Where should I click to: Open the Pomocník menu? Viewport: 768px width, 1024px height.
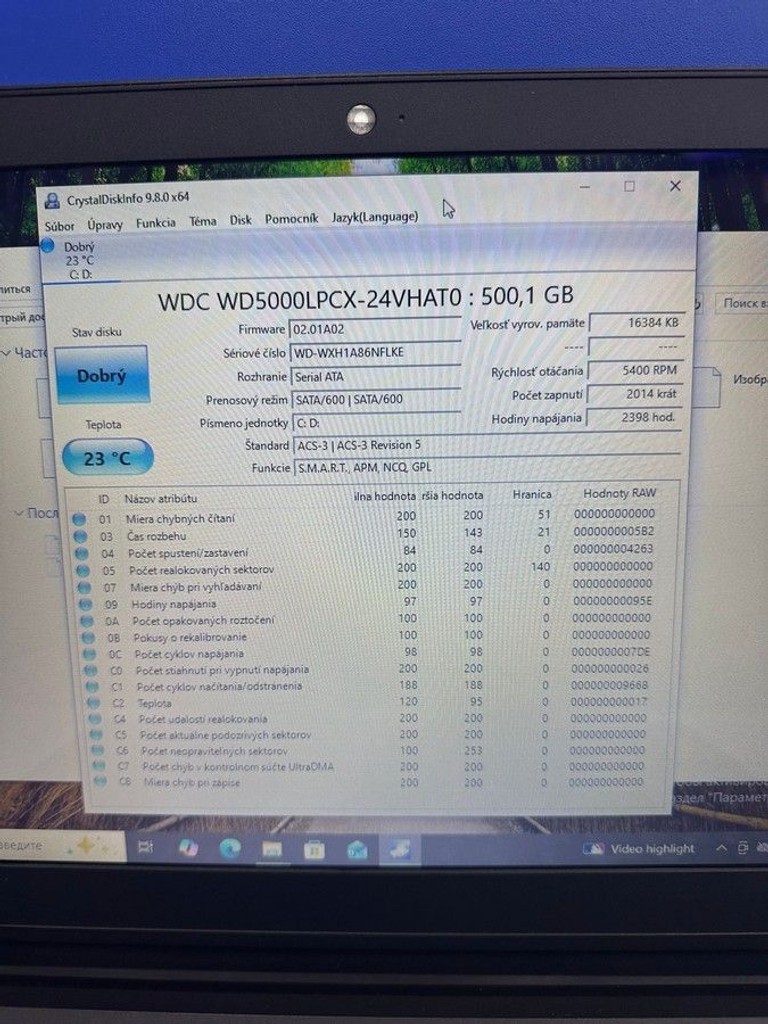tap(291, 219)
